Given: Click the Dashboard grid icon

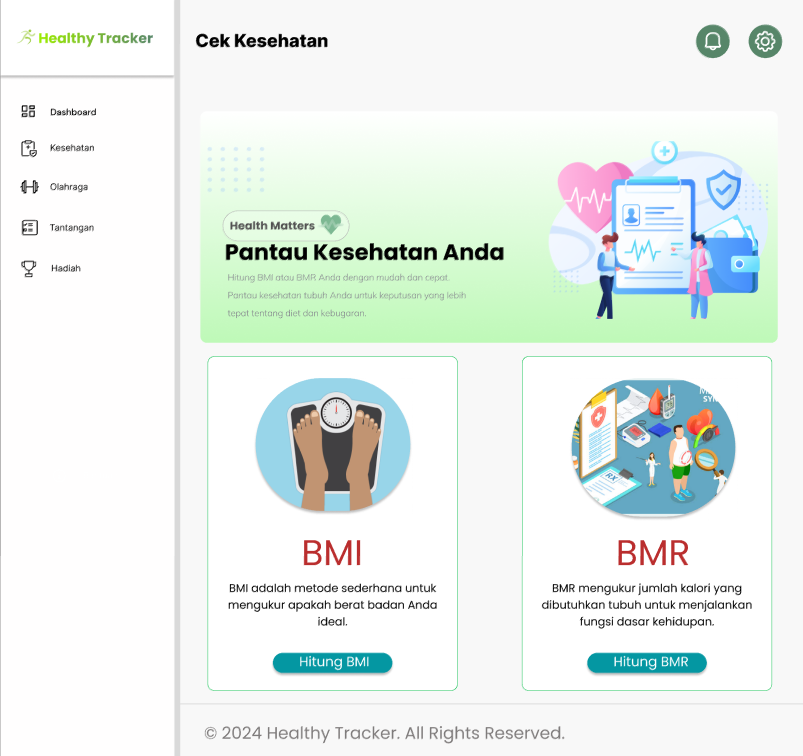Looking at the screenshot, I should point(28,111).
